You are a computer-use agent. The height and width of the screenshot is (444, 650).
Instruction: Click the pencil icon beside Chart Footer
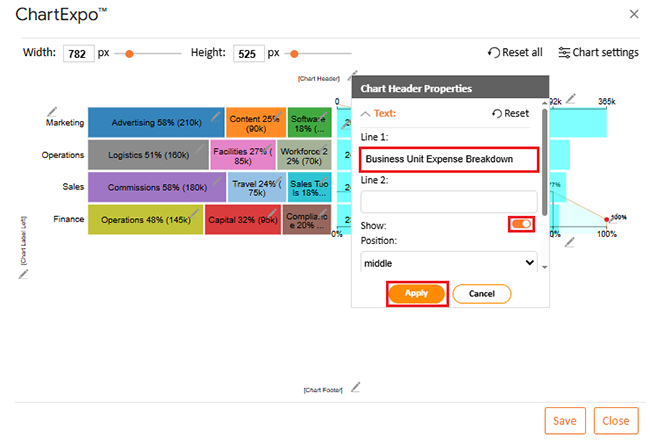pyautogui.click(x=354, y=388)
